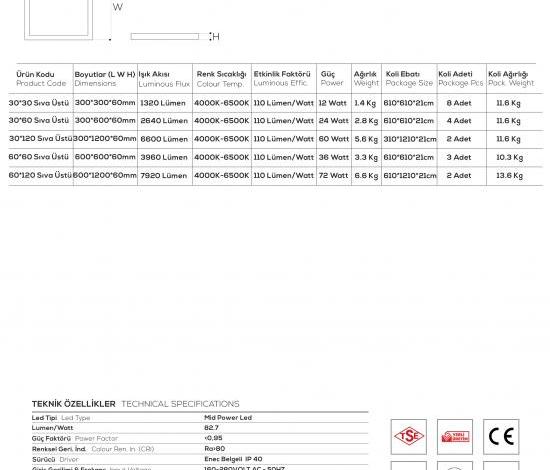Click the 310*1210*21cm package size cell
This screenshot has width=550, height=470.
click(x=410, y=139)
